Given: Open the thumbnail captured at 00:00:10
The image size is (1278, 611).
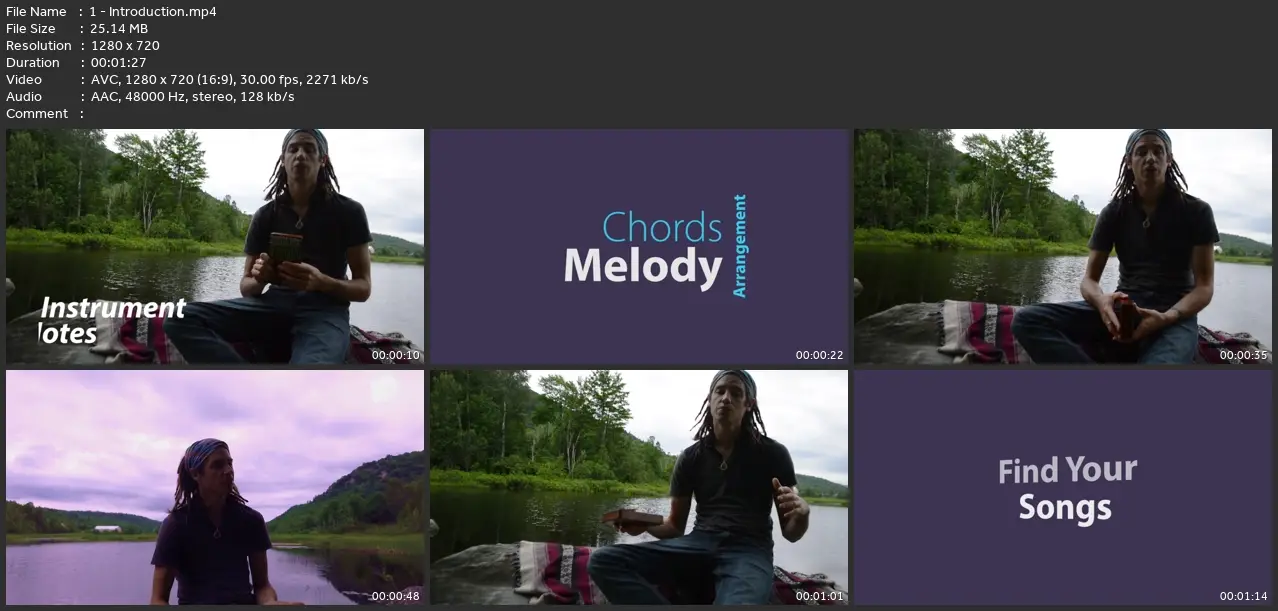Looking at the screenshot, I should click(x=215, y=246).
